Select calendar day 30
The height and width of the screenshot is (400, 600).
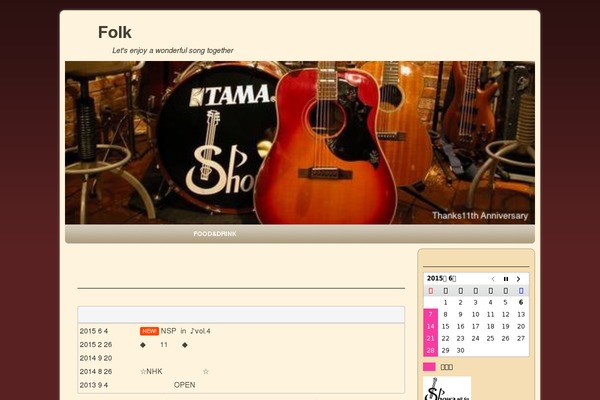coord(460,350)
